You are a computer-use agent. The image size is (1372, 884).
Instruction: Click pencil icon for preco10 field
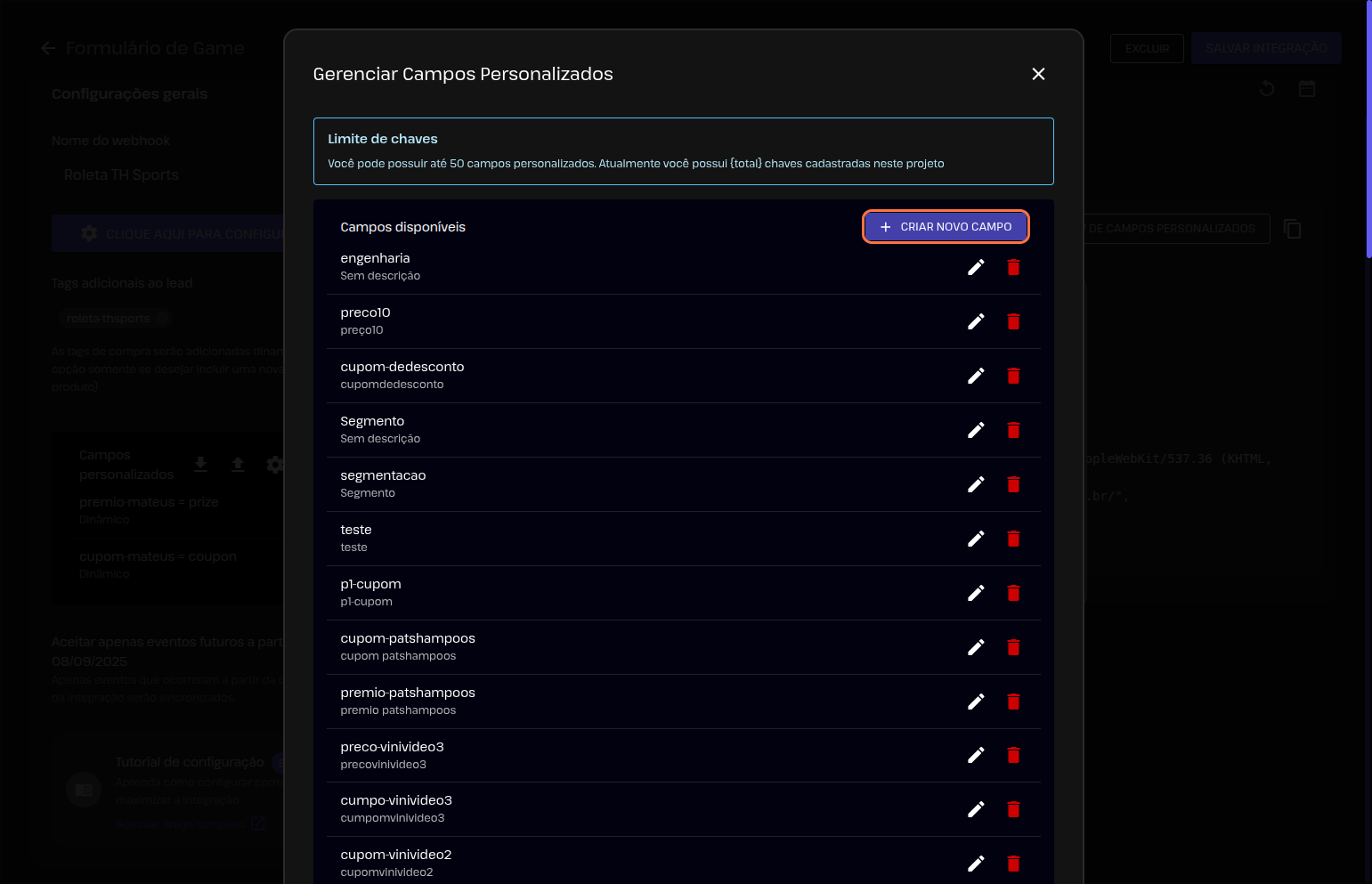pyautogui.click(x=976, y=321)
